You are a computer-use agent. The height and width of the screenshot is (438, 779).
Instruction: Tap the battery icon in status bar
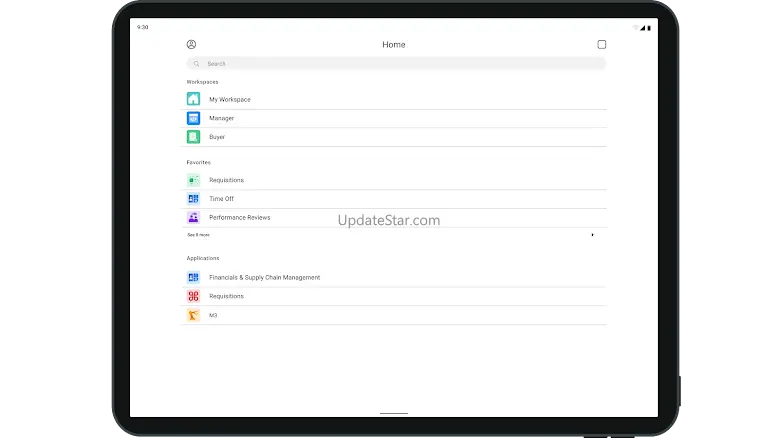coord(649,28)
